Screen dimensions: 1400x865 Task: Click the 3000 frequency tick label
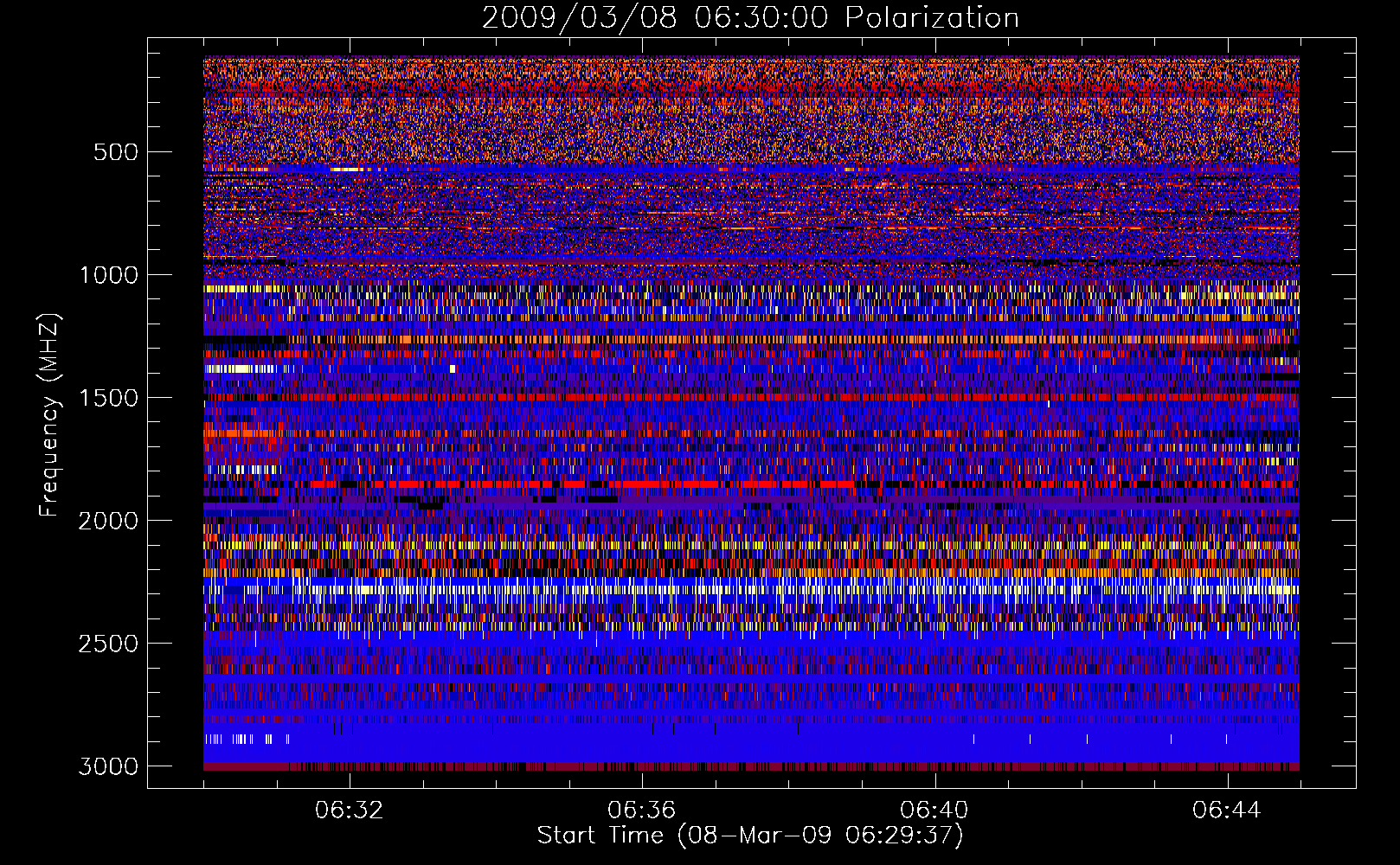(108, 766)
